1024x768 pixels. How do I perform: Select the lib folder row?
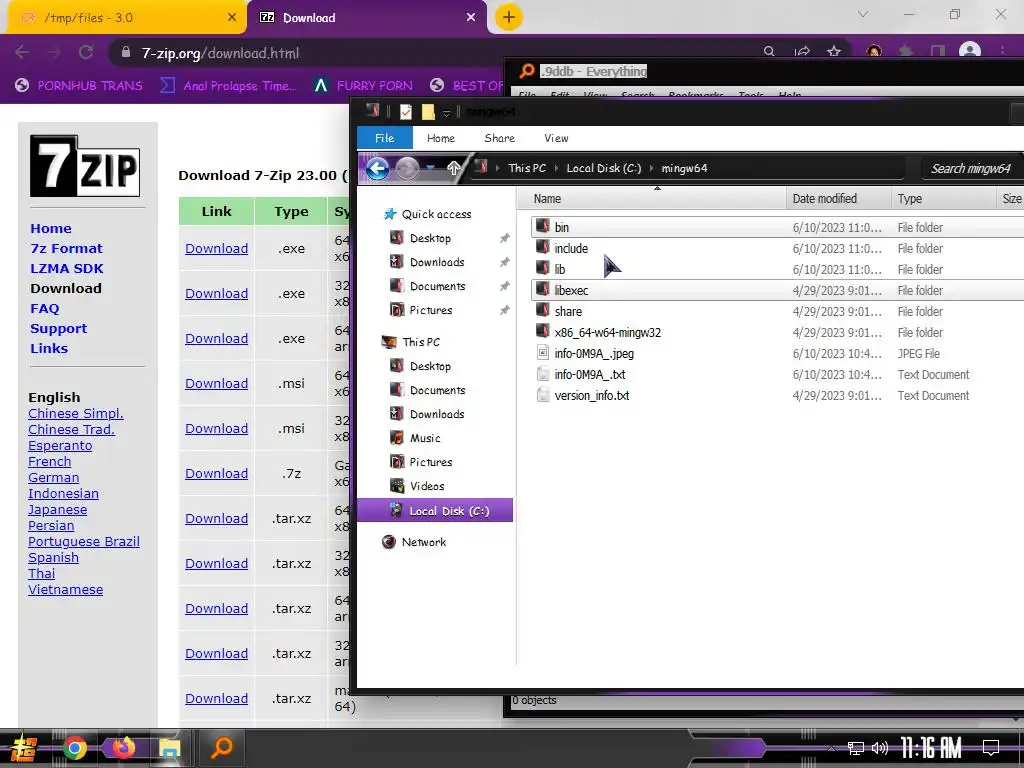click(x=777, y=269)
